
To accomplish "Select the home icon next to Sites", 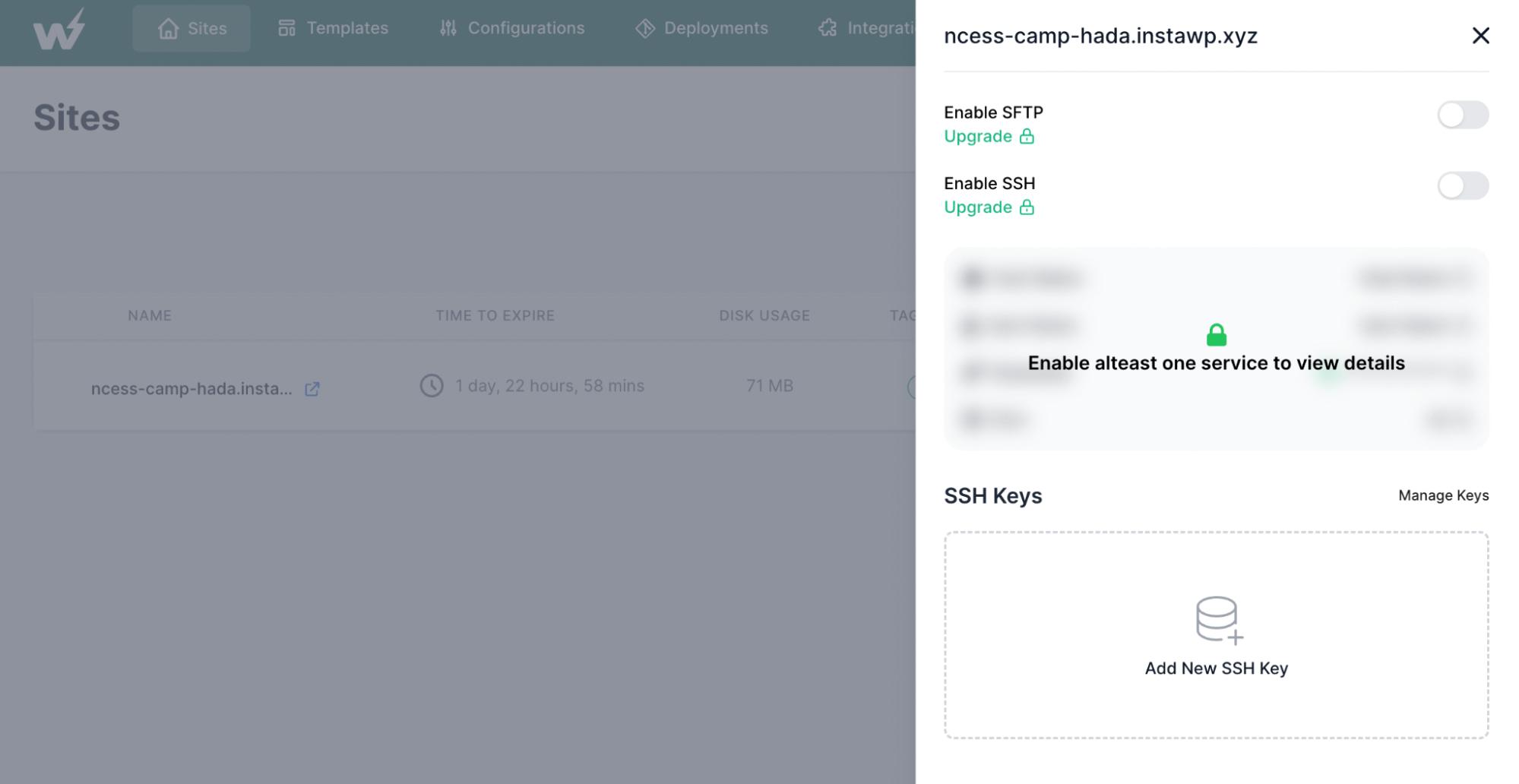I will [x=169, y=28].
